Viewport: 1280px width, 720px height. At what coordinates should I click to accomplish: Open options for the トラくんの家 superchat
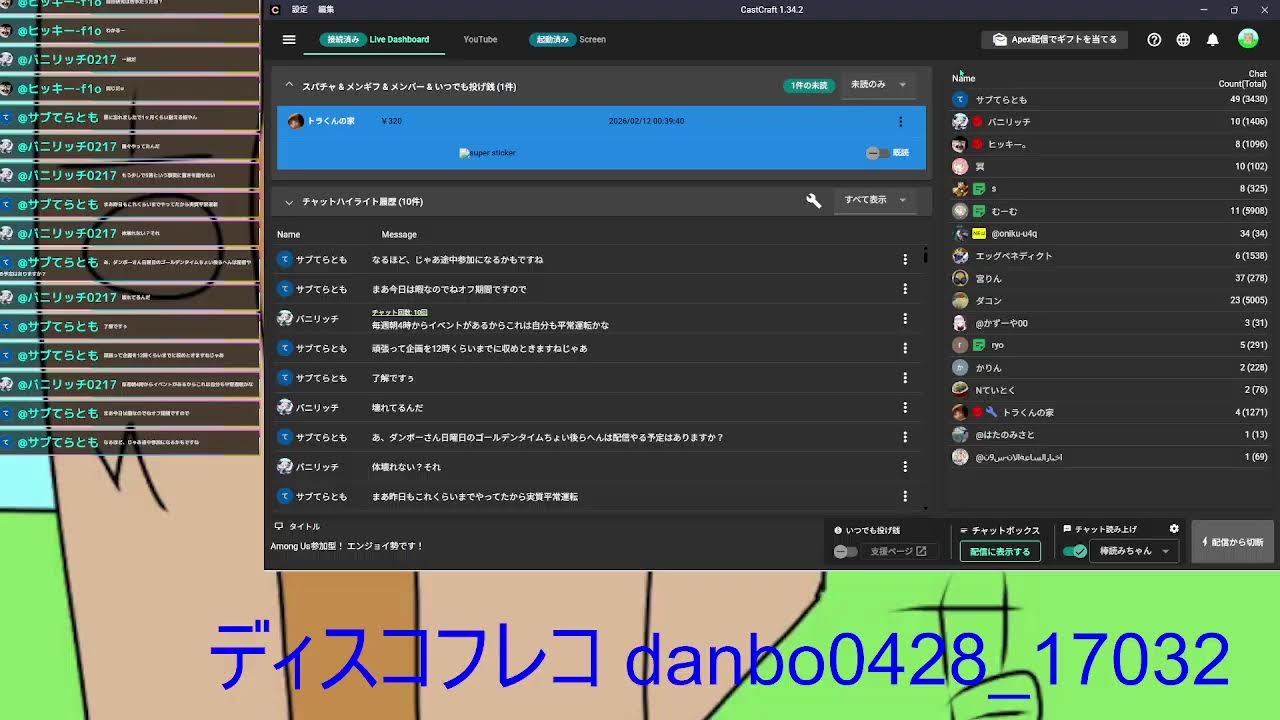[x=900, y=122]
